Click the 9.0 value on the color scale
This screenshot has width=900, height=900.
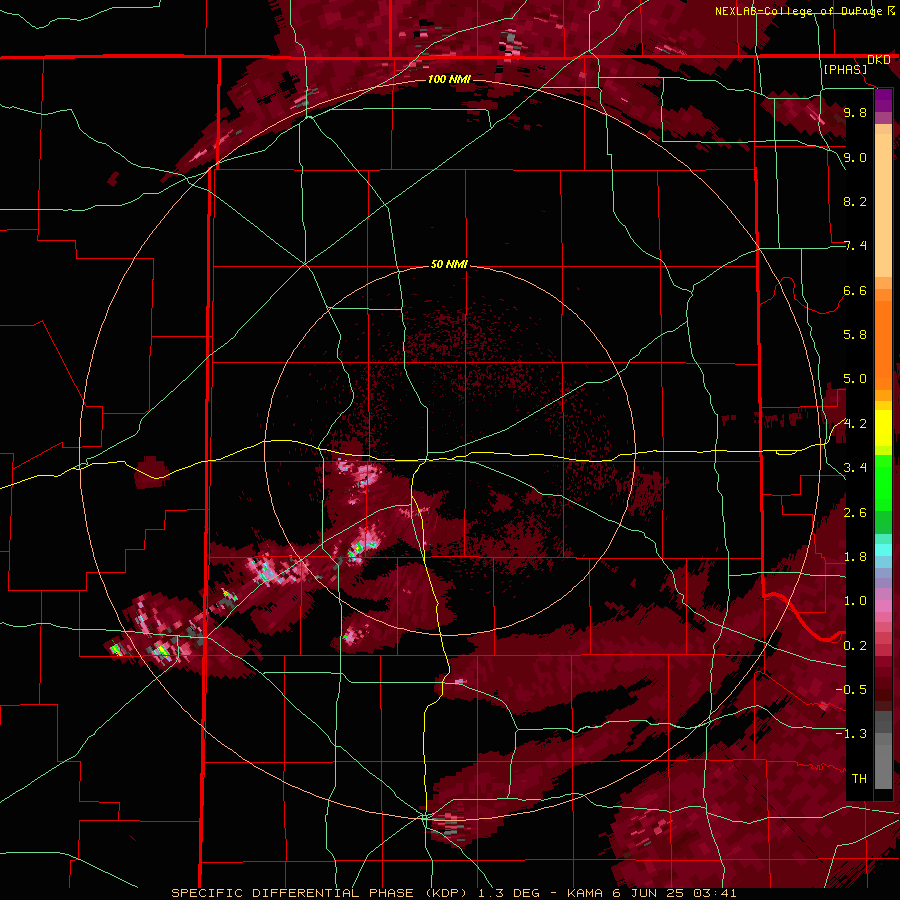855,157
